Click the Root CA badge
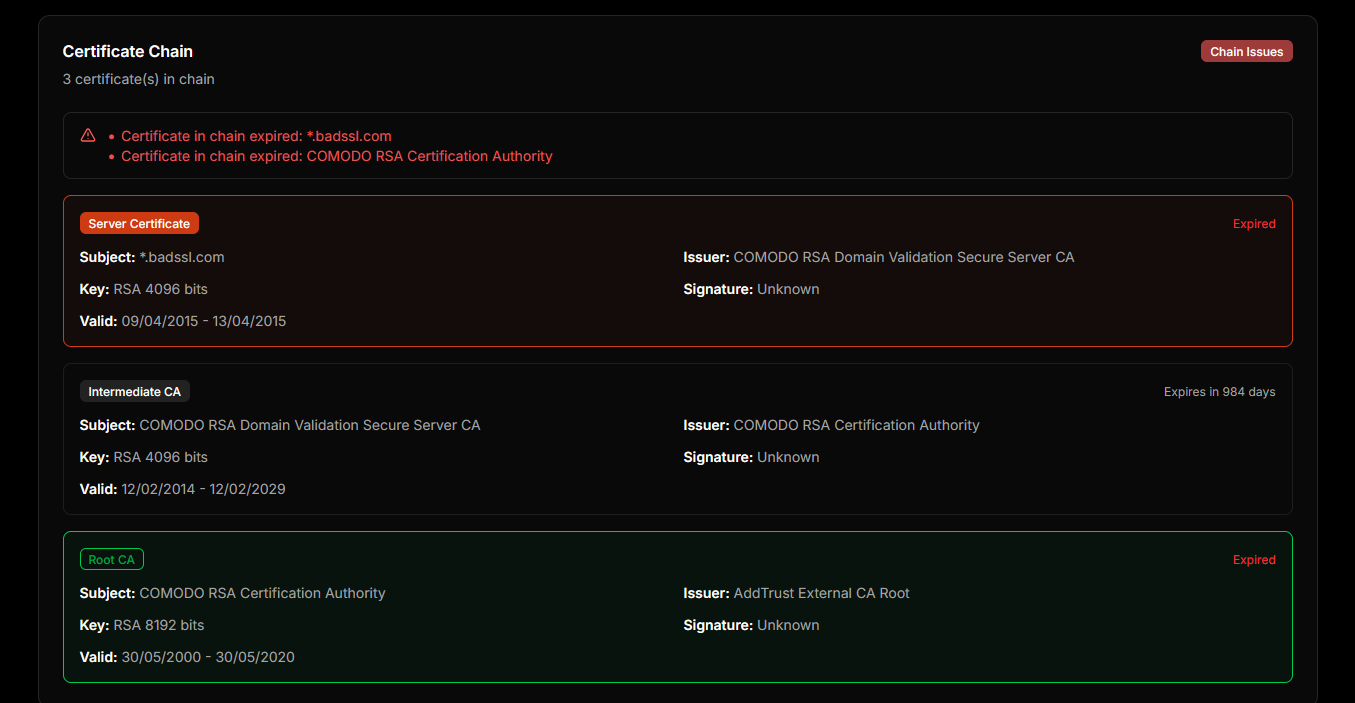Image resolution: width=1355 pixels, height=703 pixels. [x=111, y=559]
